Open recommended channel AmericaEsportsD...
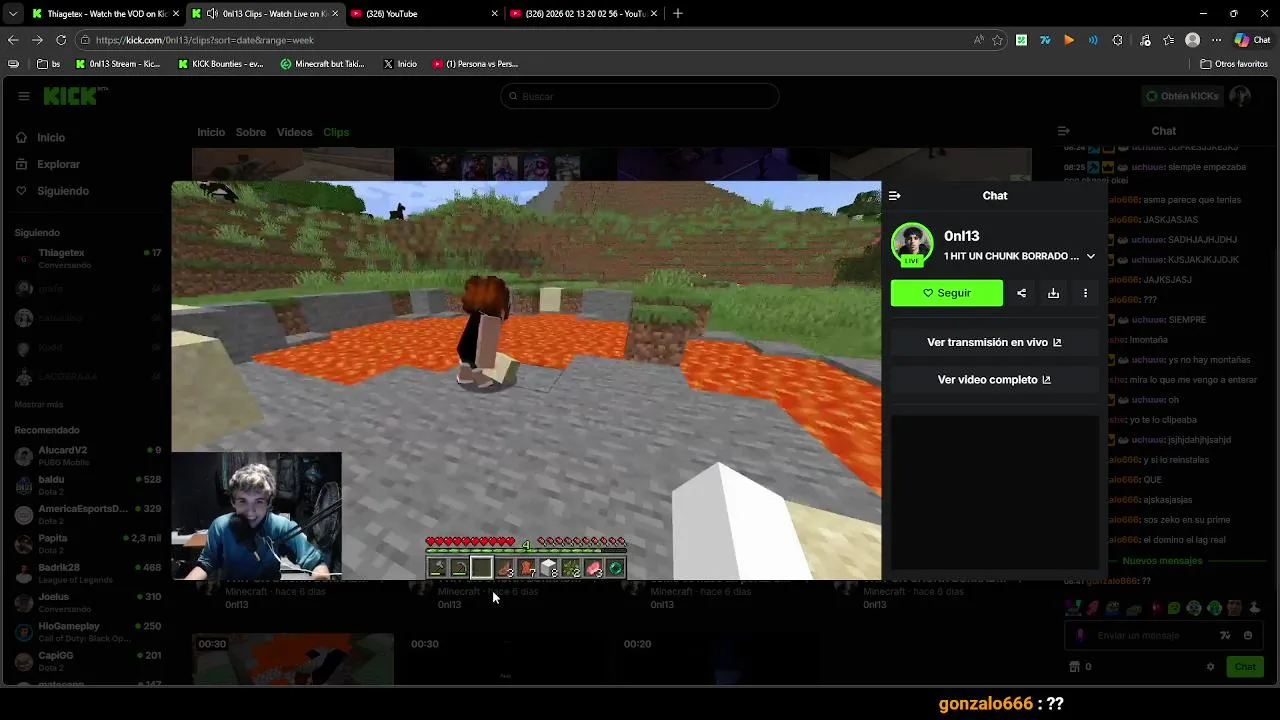This screenshot has height=720, width=1280. 88,513
